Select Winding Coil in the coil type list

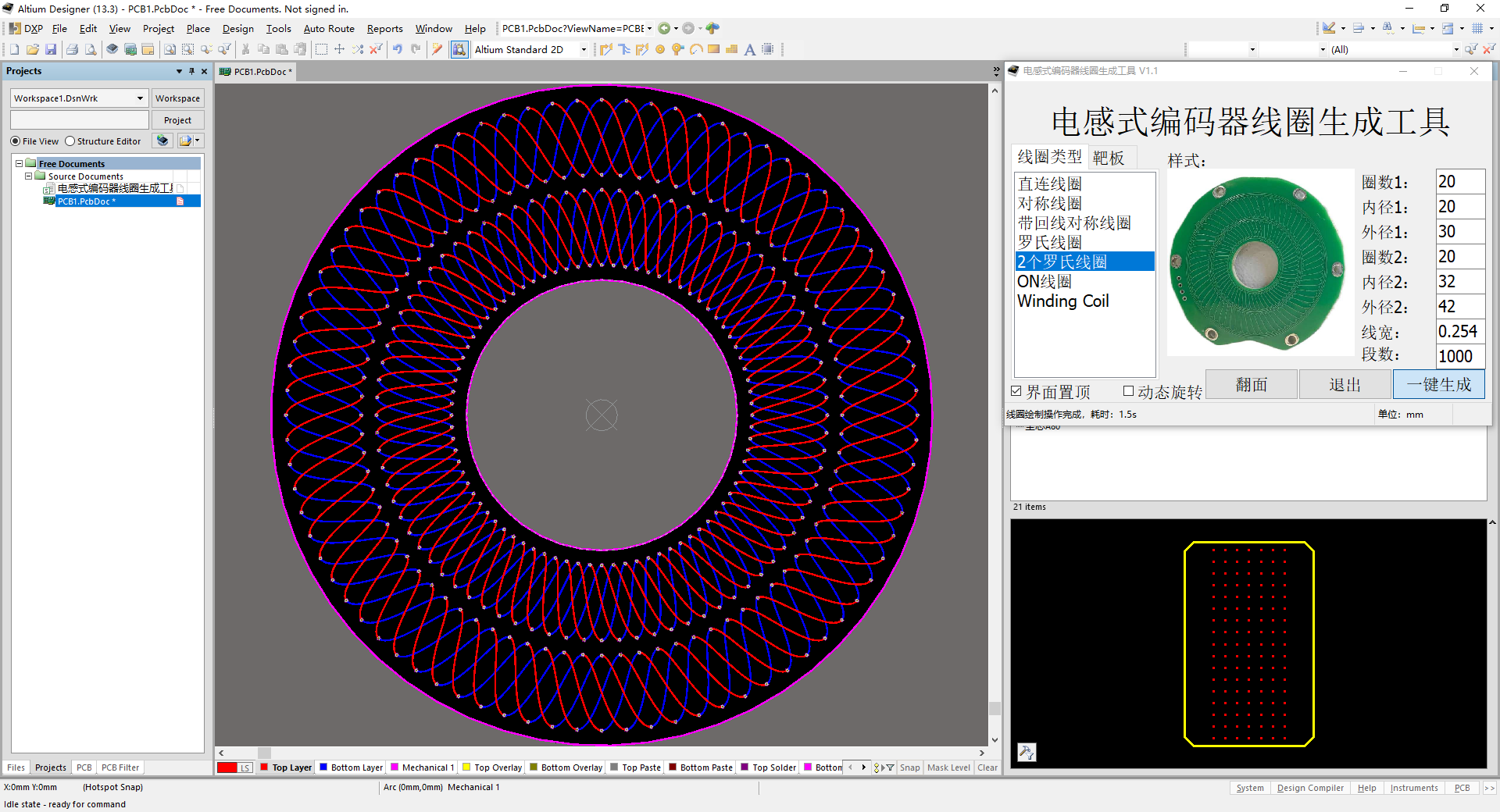pyautogui.click(x=1084, y=301)
